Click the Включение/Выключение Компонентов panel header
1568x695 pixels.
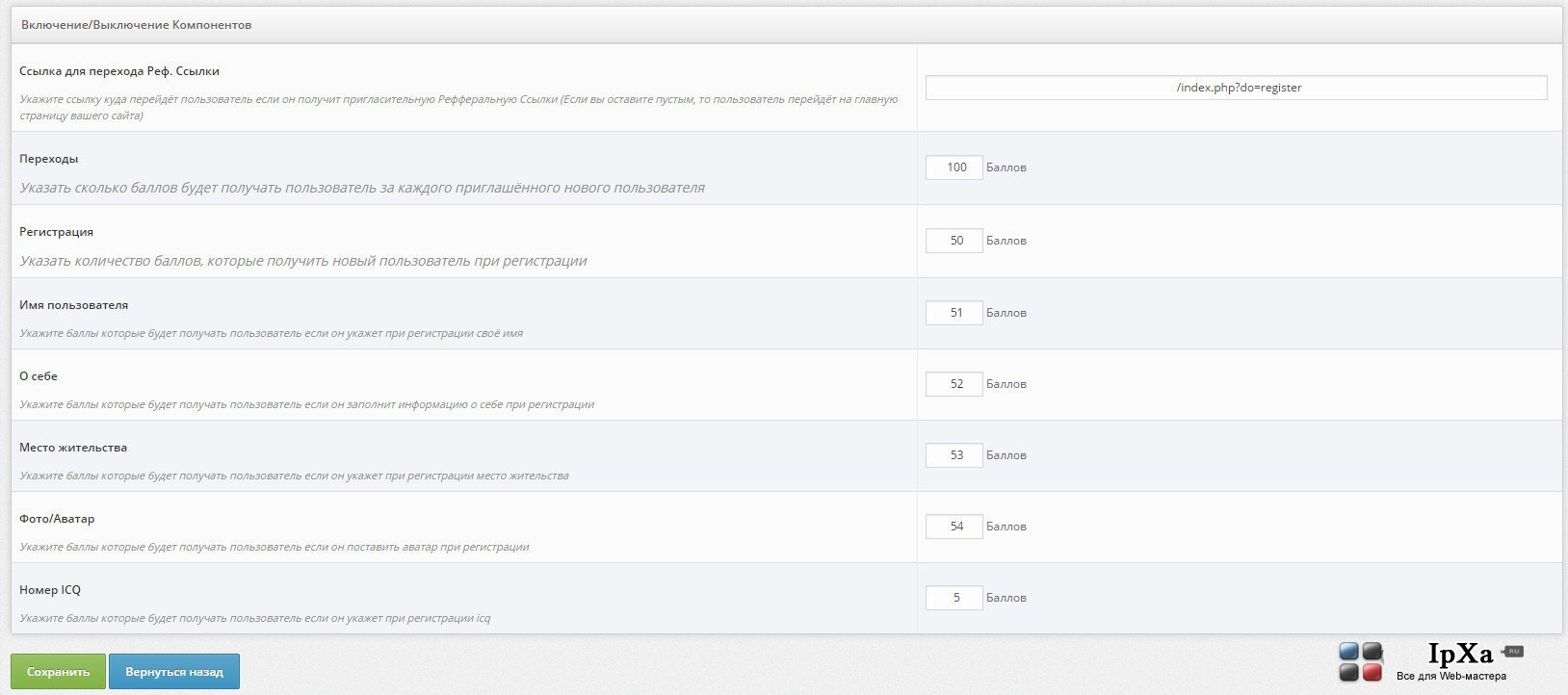(786, 25)
